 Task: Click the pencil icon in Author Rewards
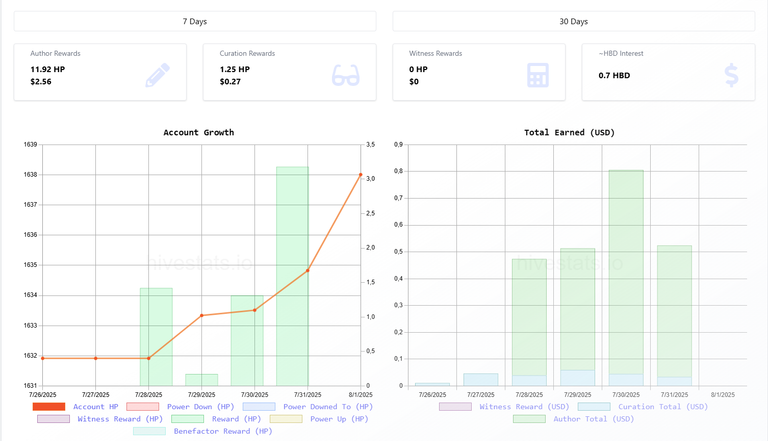pos(158,75)
